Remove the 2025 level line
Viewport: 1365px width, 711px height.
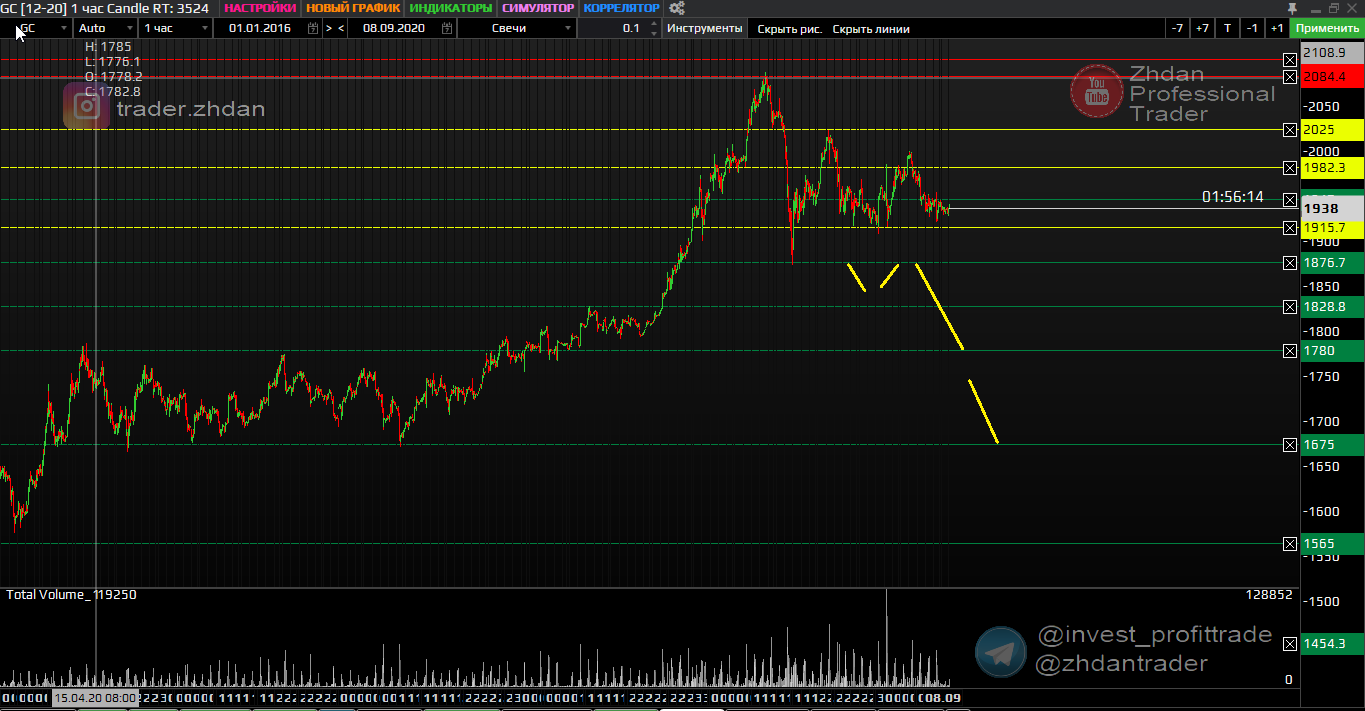[1290, 130]
